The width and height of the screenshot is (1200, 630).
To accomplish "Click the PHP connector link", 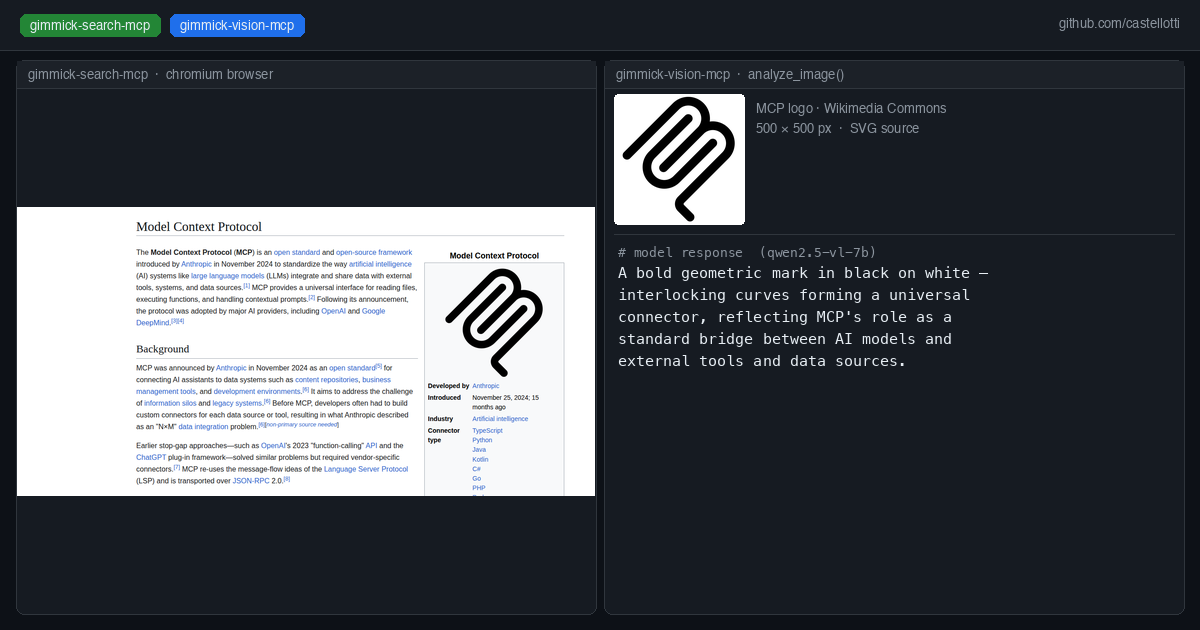I will tap(478, 488).
